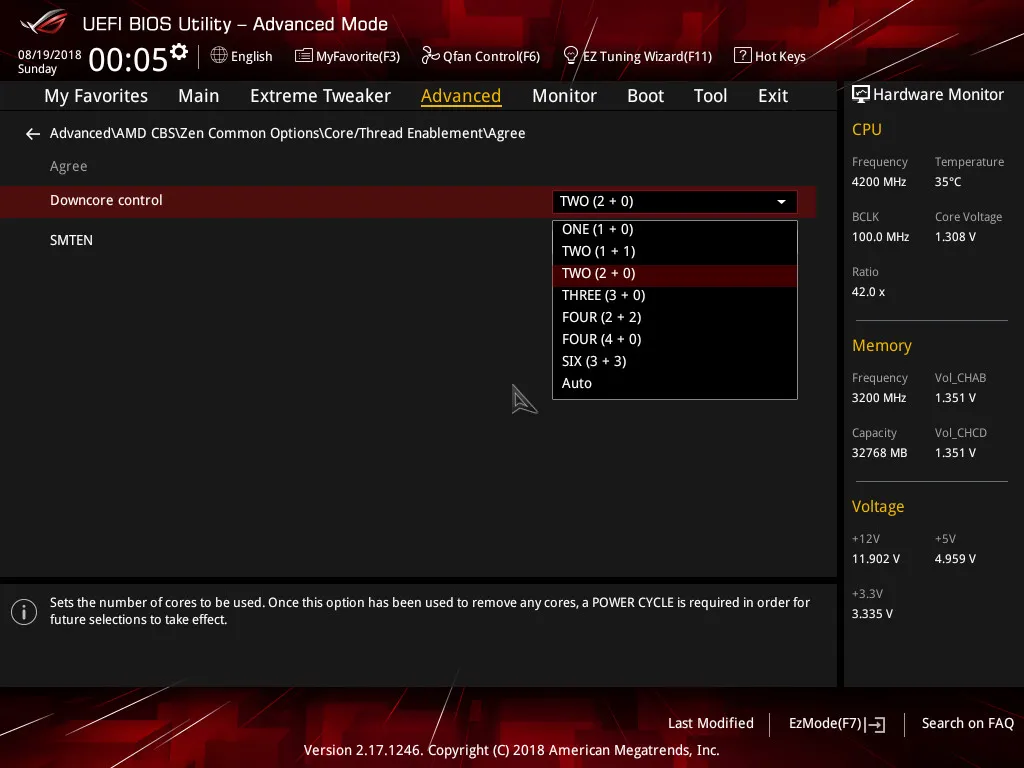Switch to the Boot tab
This screenshot has height=768, width=1024.
click(645, 96)
